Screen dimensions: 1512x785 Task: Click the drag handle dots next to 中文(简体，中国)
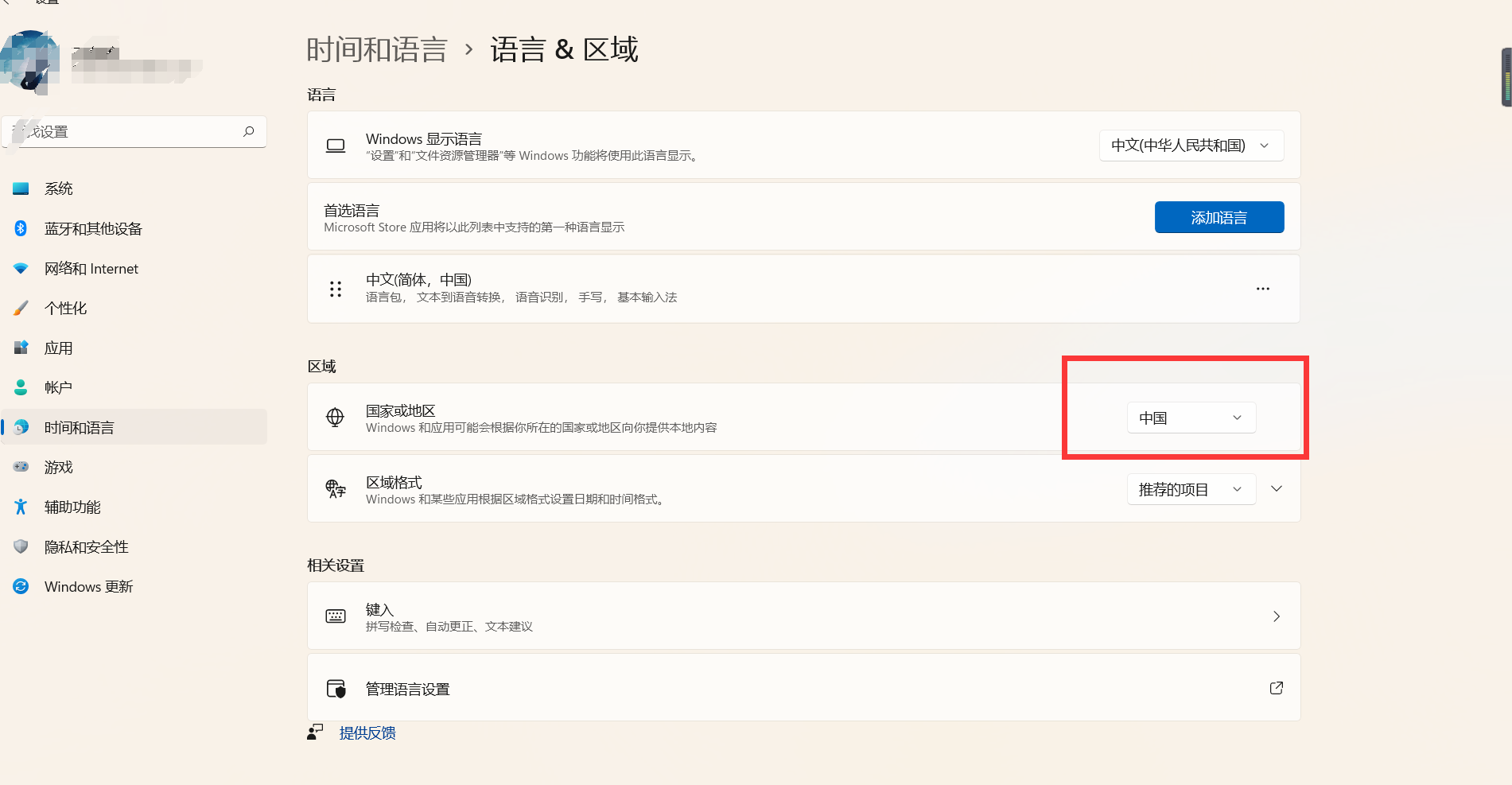coord(336,289)
